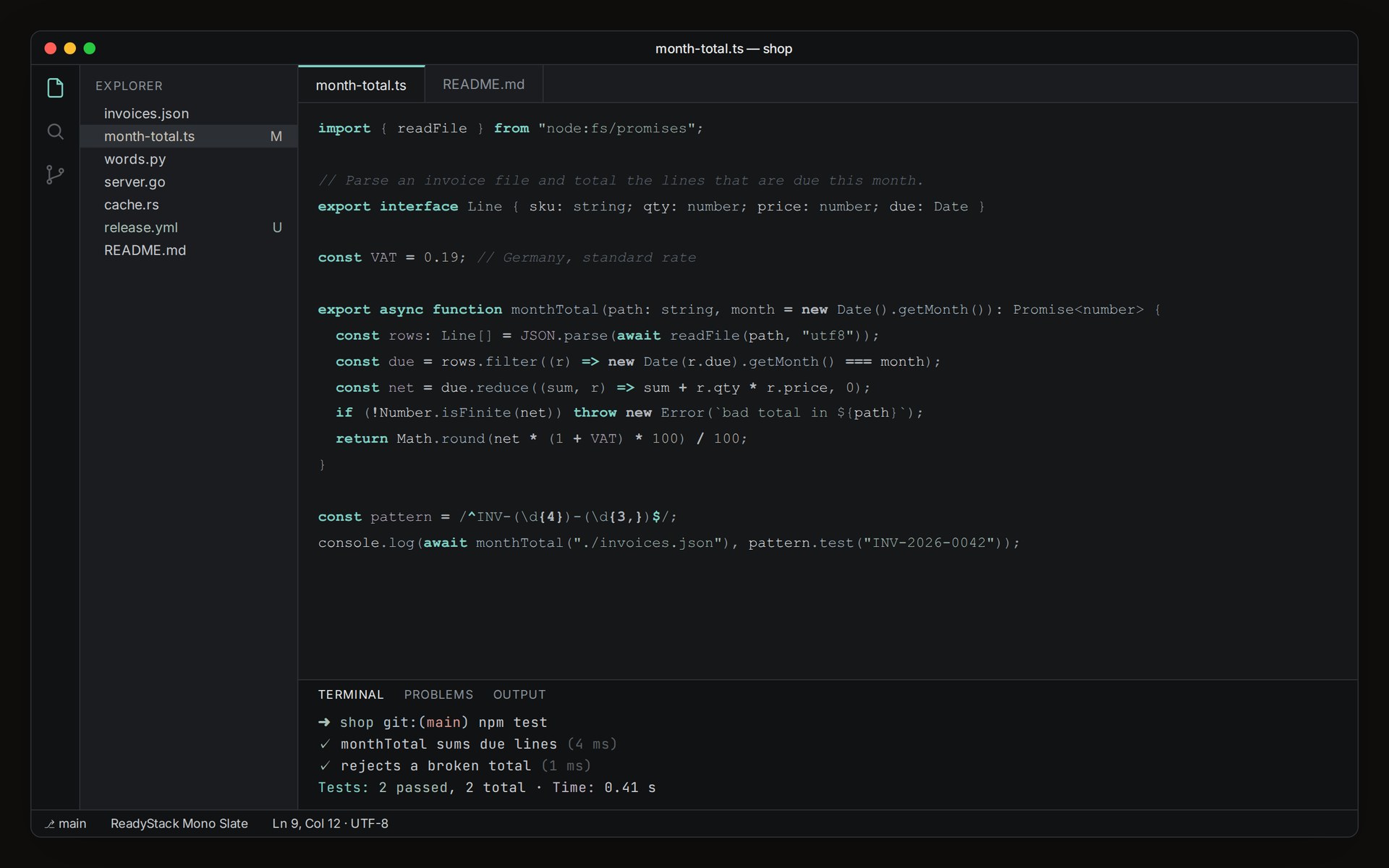Click ReadyStack Mono Slate theme in status bar
The width and height of the screenshot is (1389, 868).
pyautogui.click(x=179, y=824)
